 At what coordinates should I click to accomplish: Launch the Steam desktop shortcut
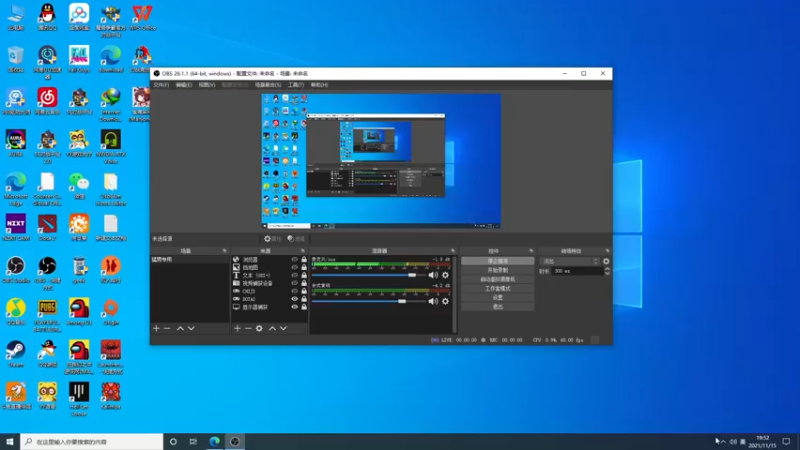[x=16, y=354]
